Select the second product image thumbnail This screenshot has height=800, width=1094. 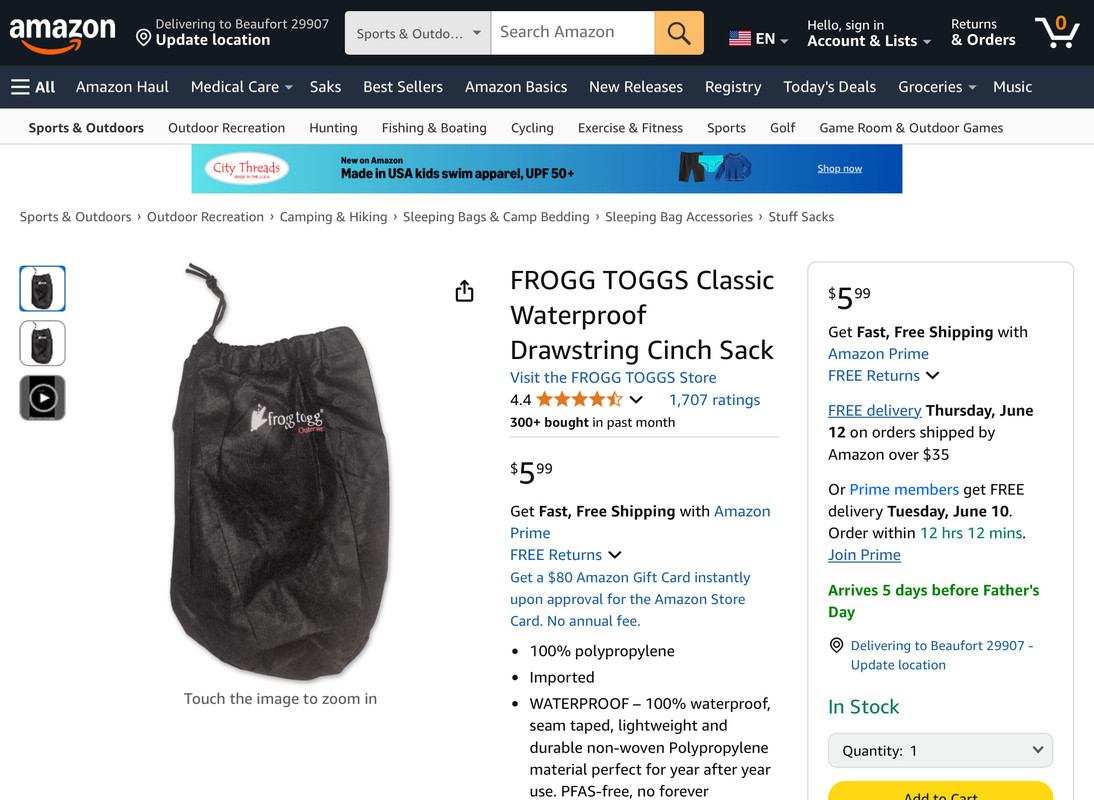point(43,343)
